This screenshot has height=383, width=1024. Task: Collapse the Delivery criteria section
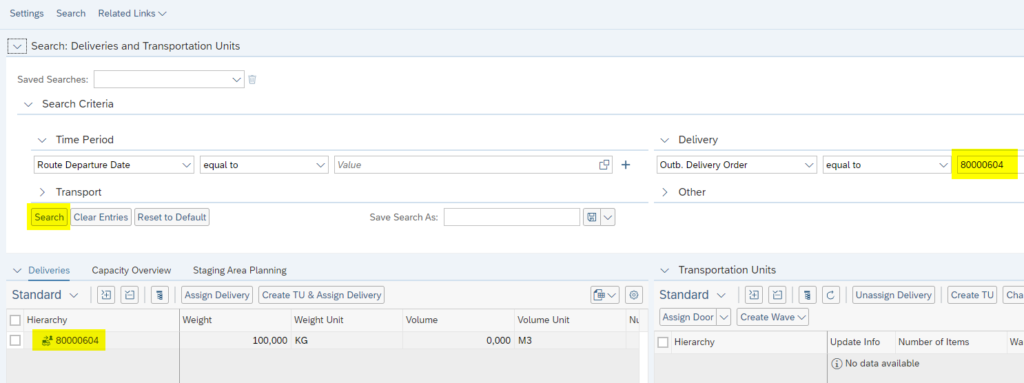coord(665,140)
